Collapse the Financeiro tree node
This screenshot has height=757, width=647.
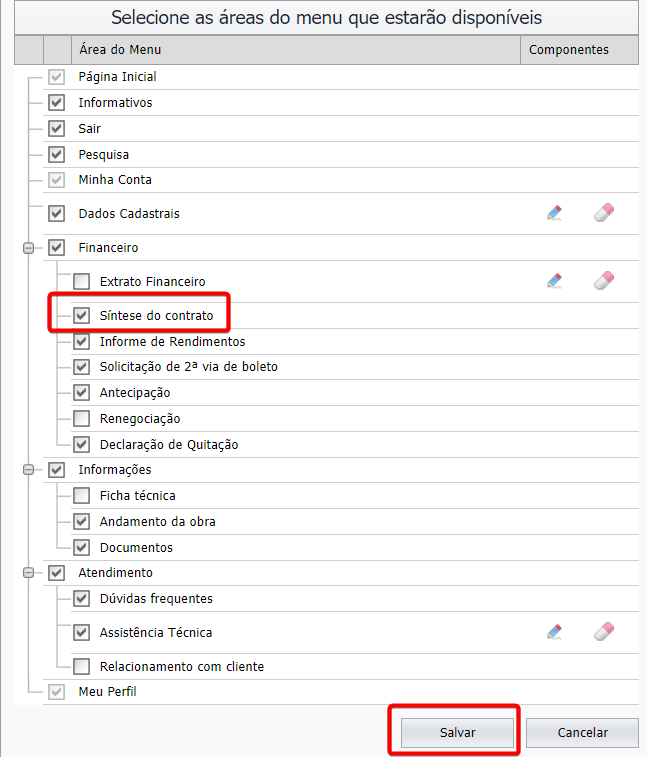click(28, 248)
